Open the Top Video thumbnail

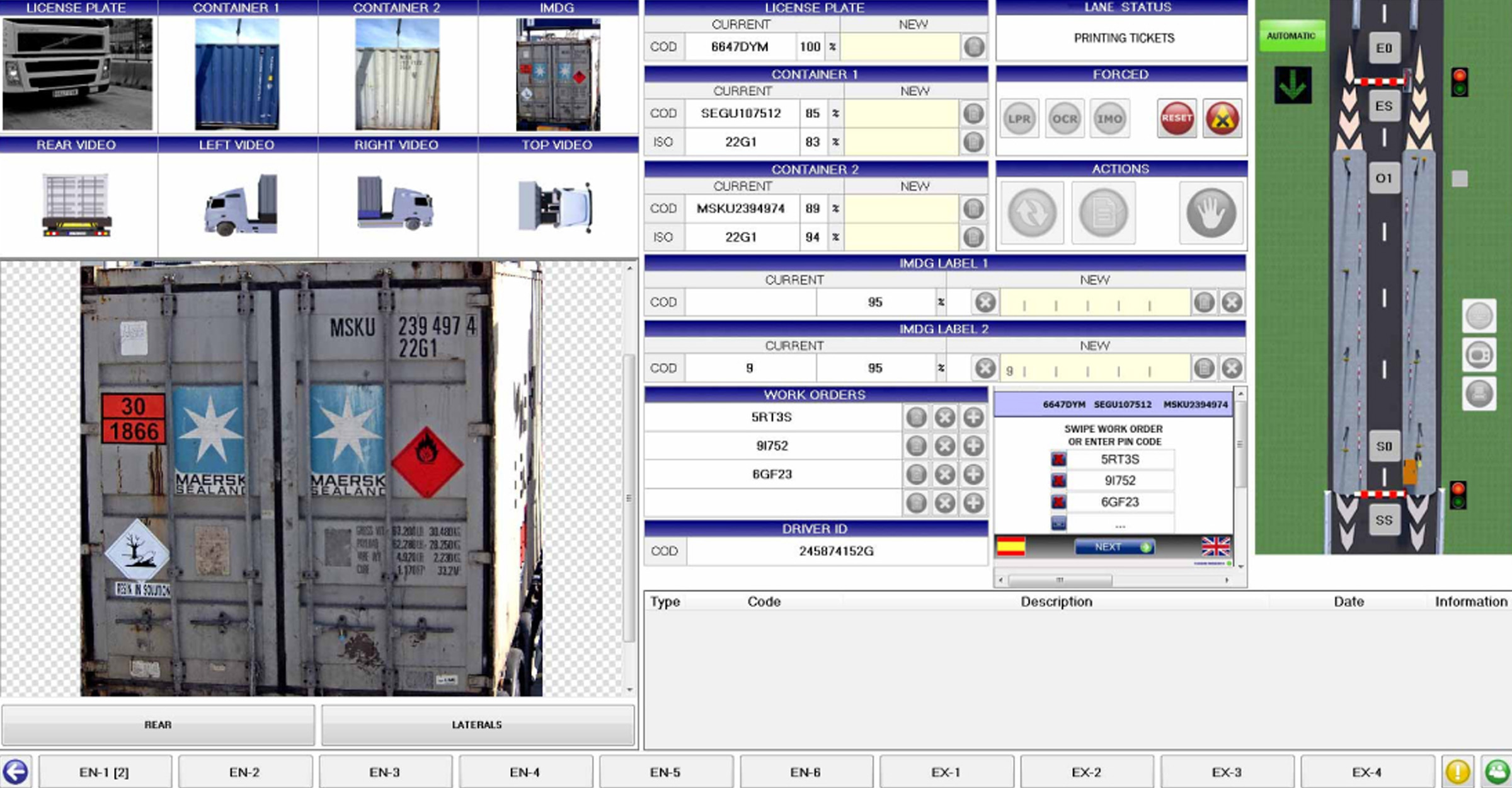coord(555,206)
